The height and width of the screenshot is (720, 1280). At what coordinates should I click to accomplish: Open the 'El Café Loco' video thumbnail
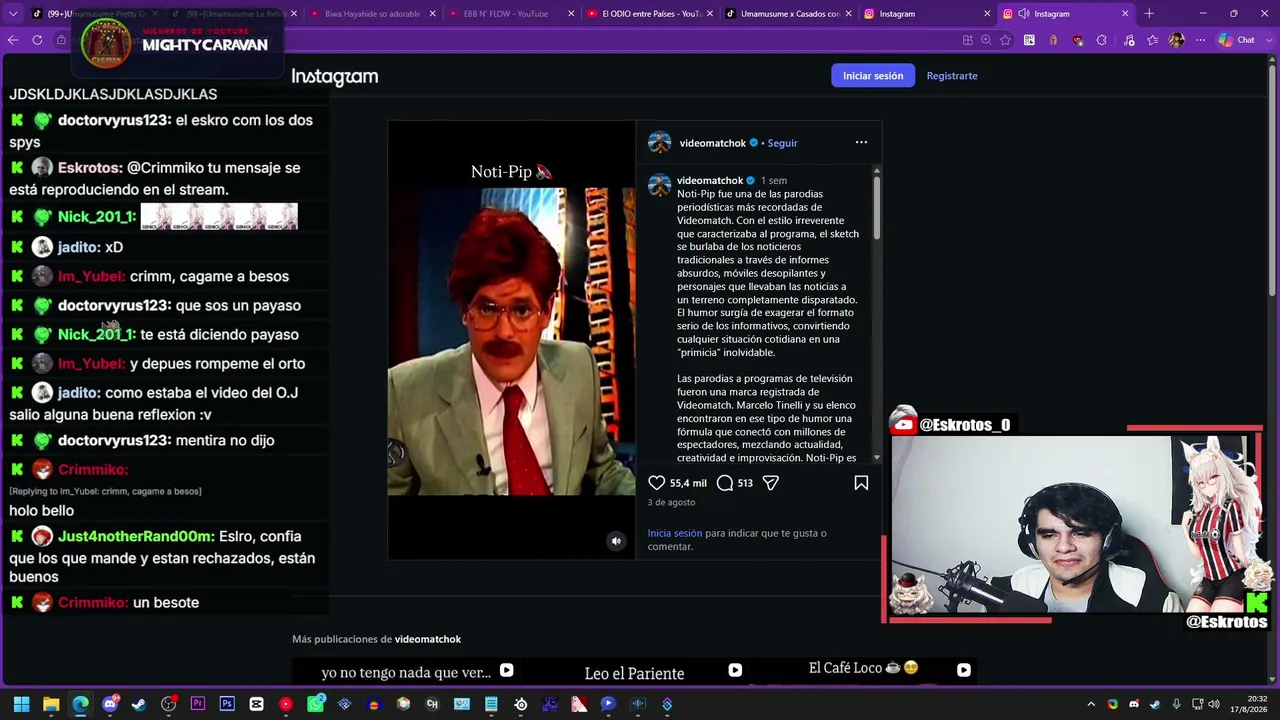(864, 670)
